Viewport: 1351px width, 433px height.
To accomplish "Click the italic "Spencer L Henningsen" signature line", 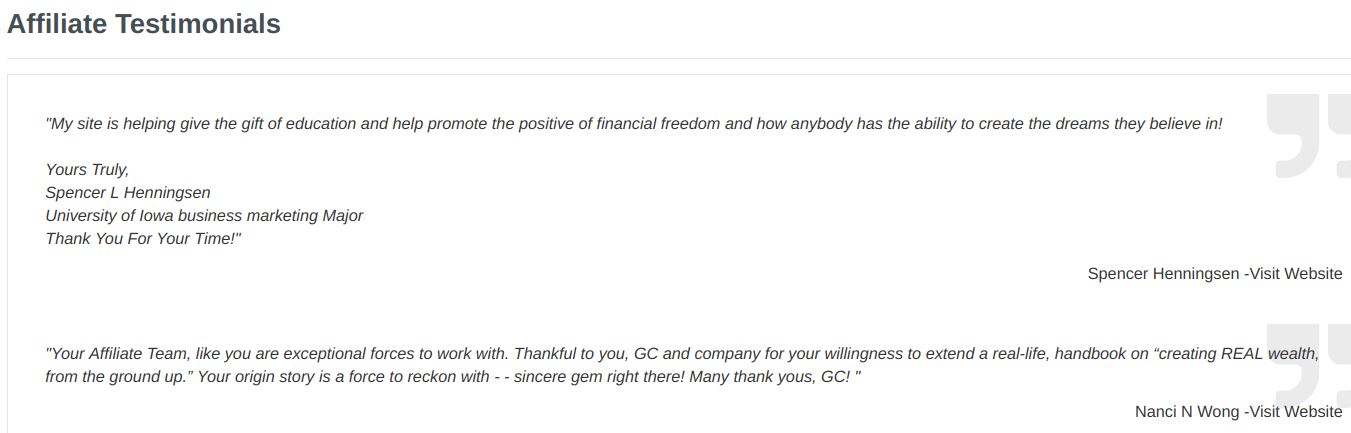I will [128, 193].
